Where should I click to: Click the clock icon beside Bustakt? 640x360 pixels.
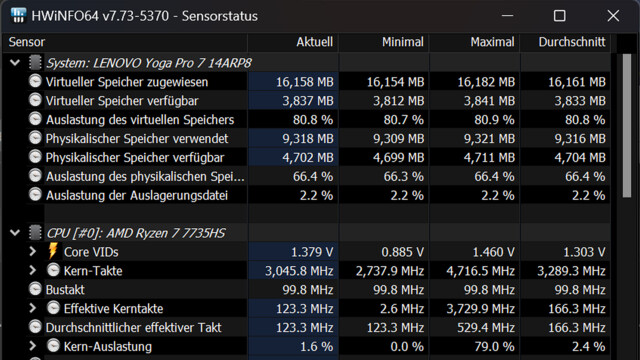[x=35, y=289]
